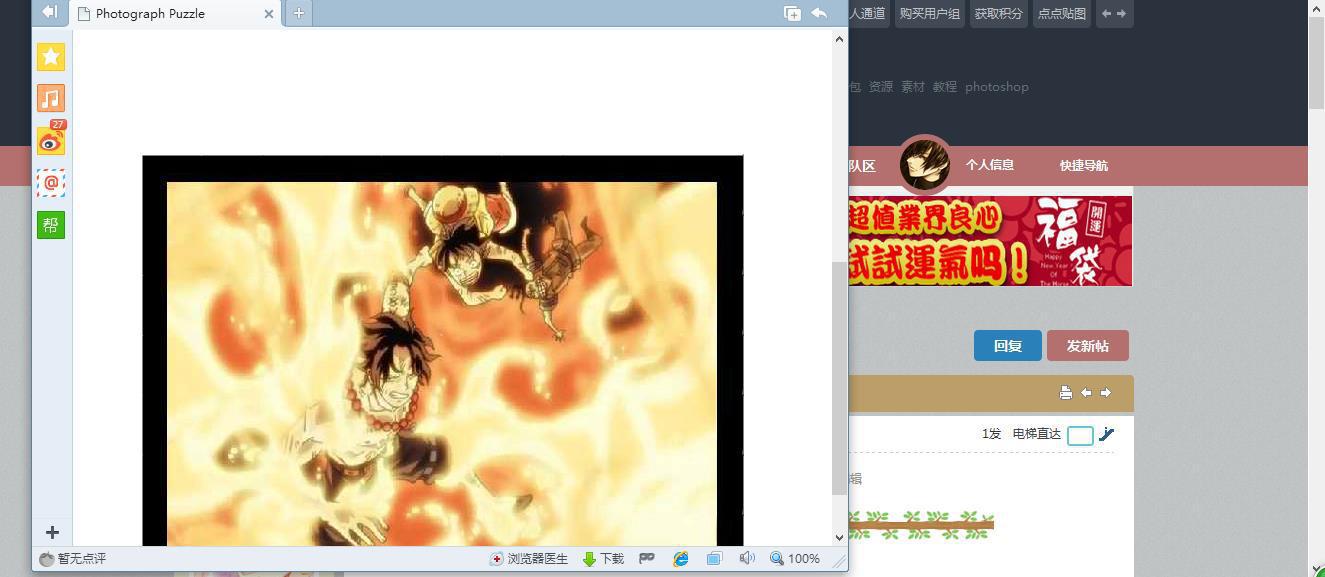This screenshot has height=577, width=1325.
Task: Expand 快捷导航 quick navigation menu
Action: click(1083, 166)
